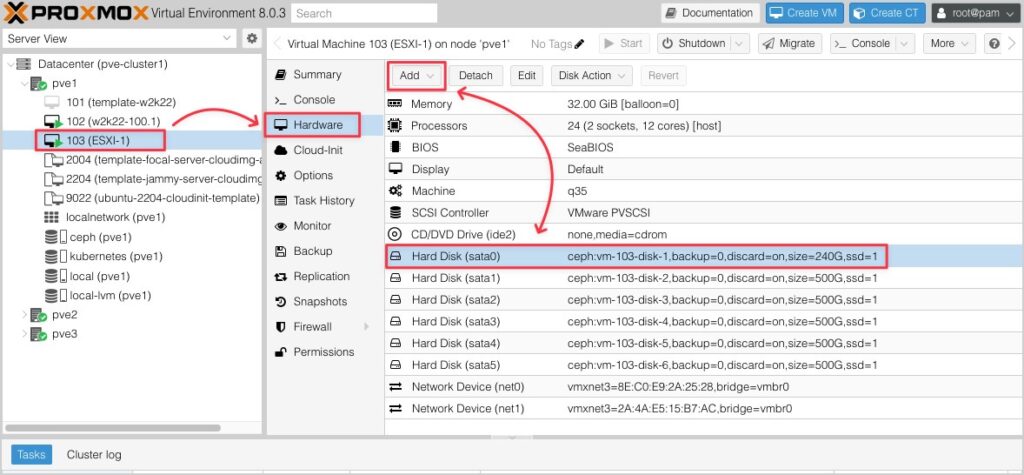
Task: Click the help question mark icon
Action: 994,44
